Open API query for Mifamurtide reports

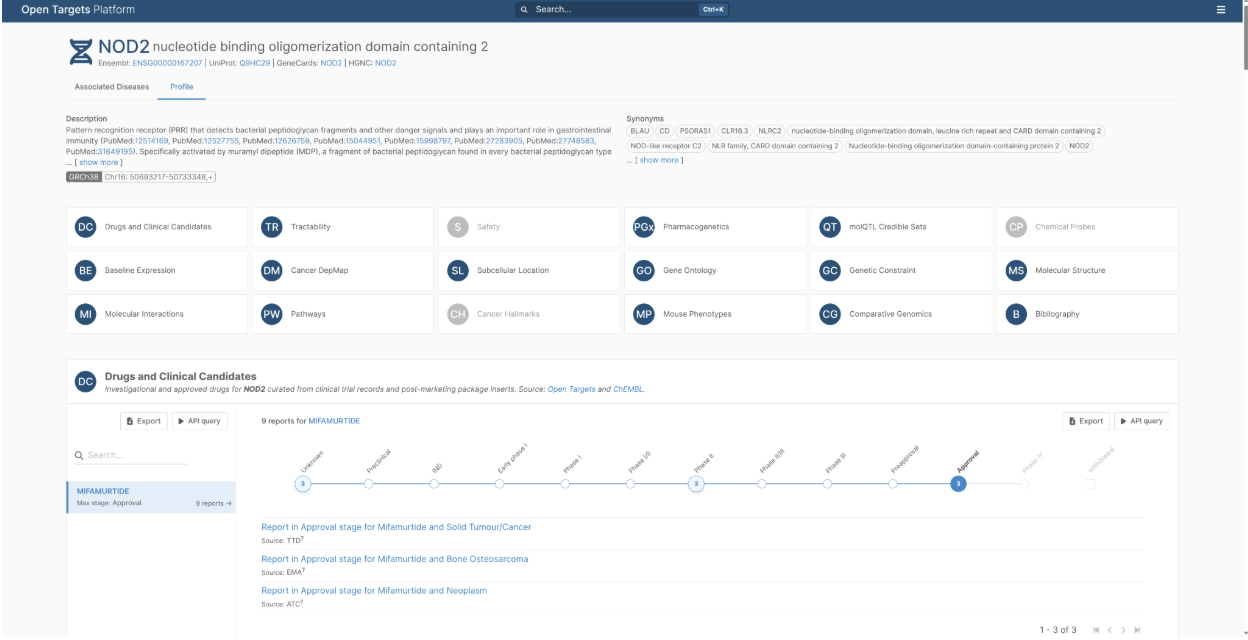coord(1142,421)
